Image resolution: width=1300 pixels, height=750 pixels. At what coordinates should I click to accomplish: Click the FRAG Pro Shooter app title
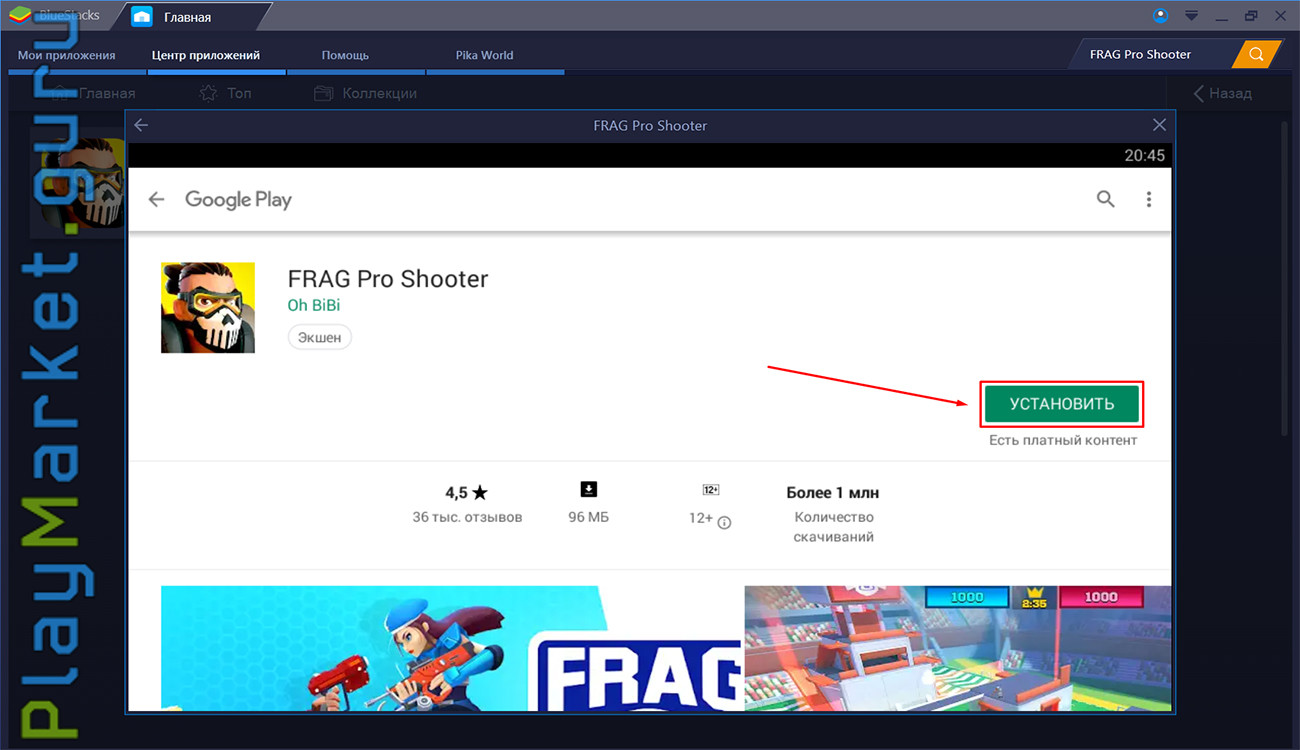(388, 278)
